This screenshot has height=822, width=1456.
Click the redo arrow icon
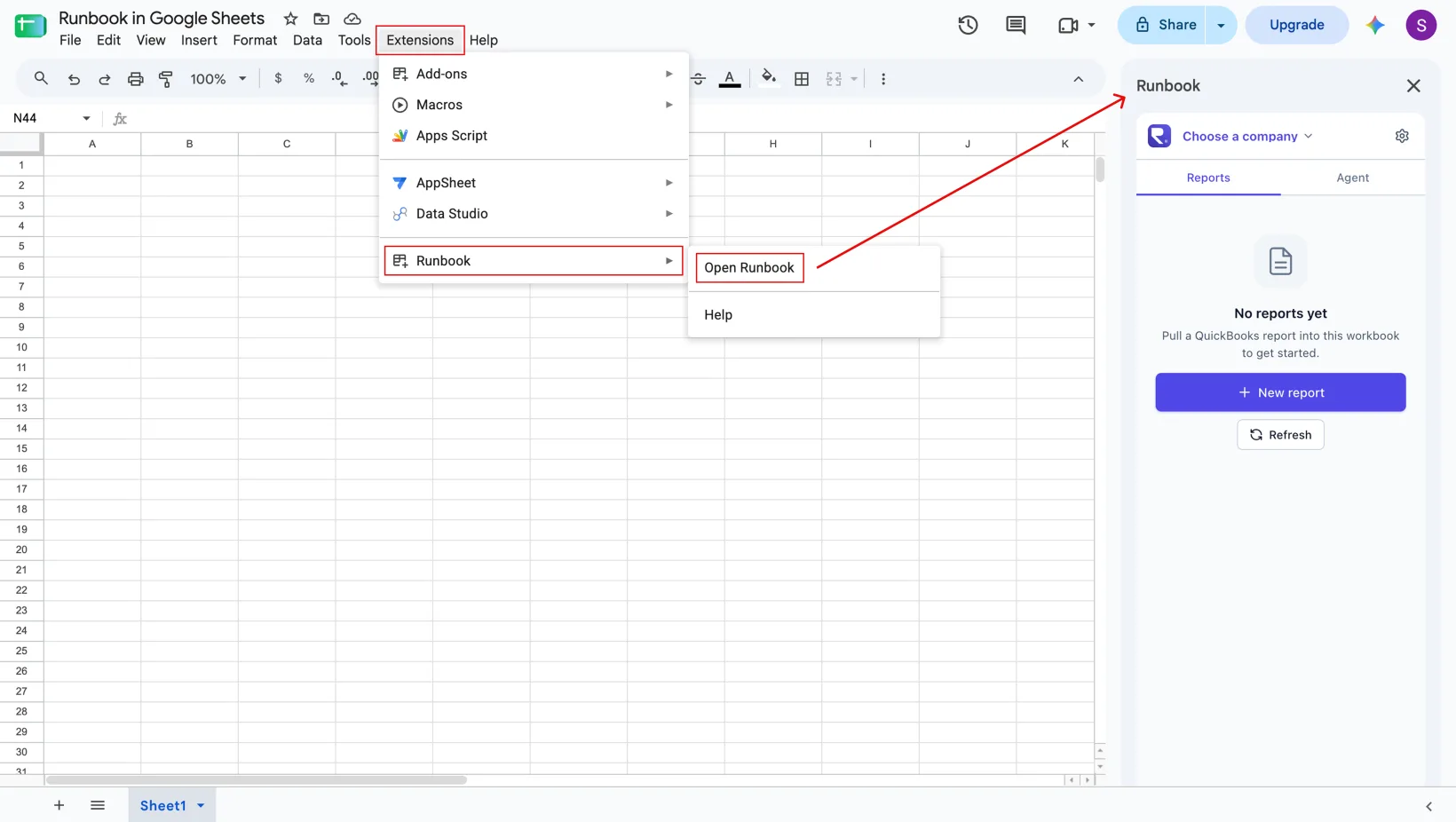pos(104,79)
